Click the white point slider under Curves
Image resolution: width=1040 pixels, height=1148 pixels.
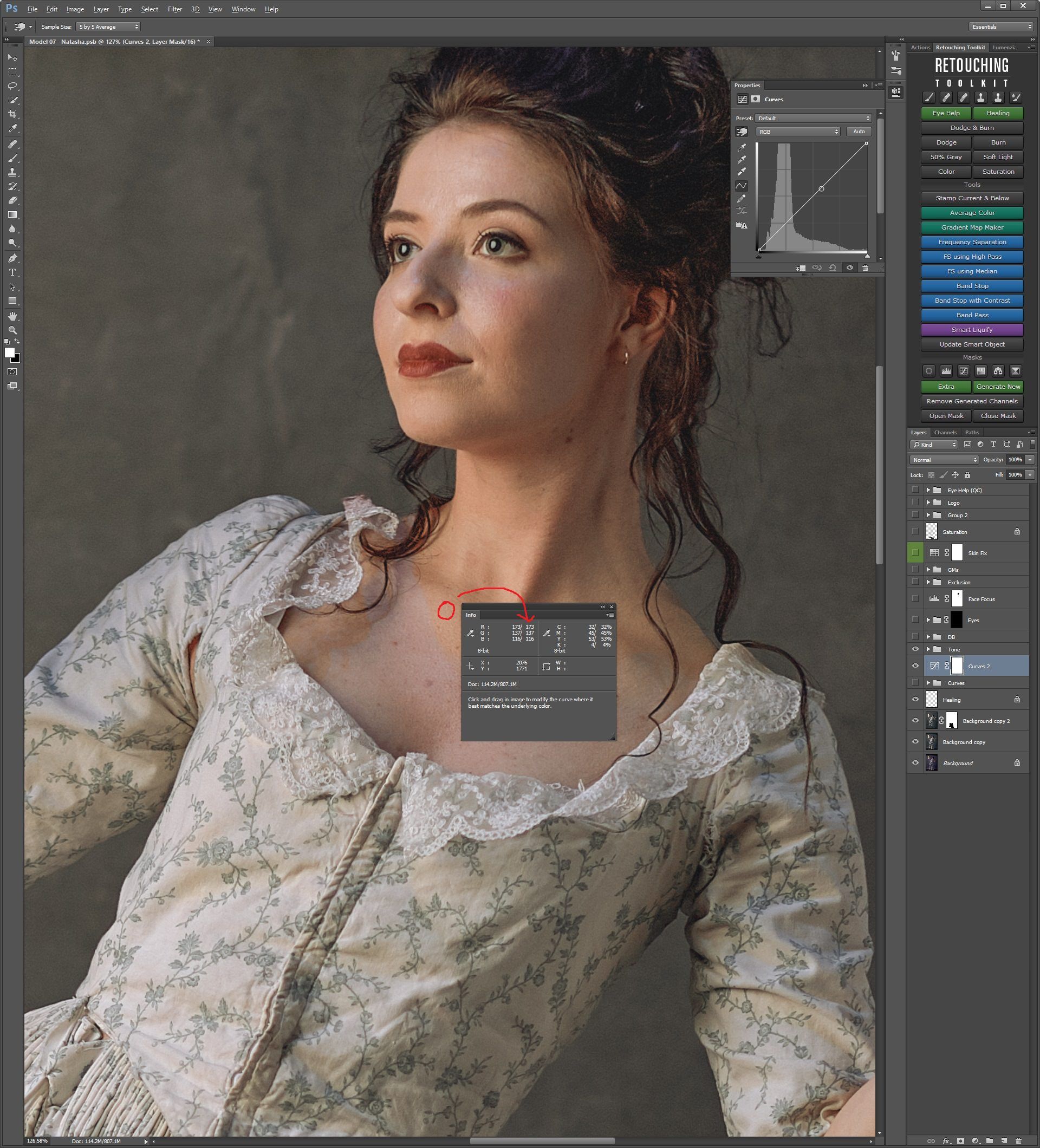coord(867,257)
